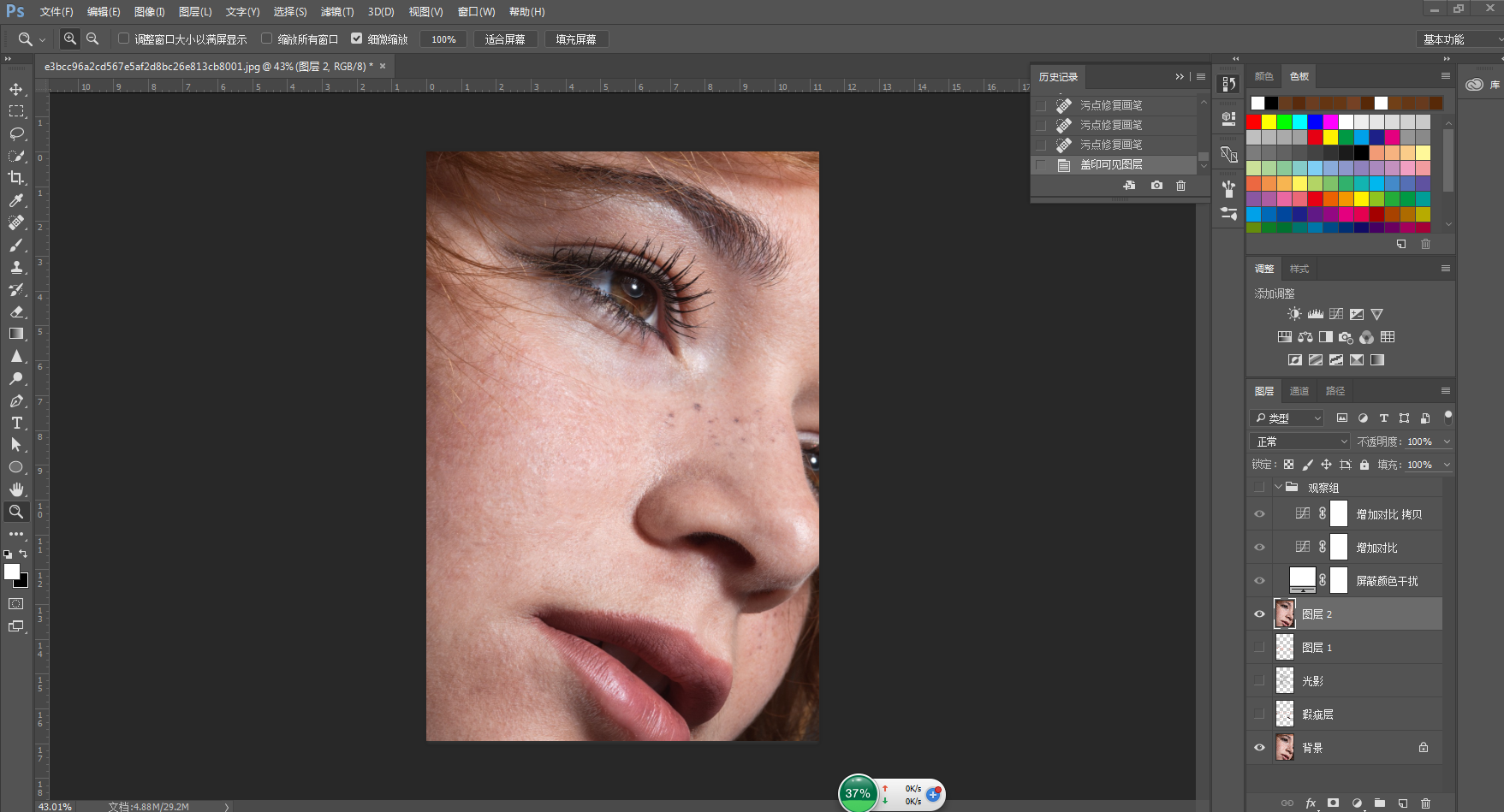The image size is (1504, 812).
Task: Hide the 增加对比 拷贝 layer
Action: (x=1259, y=514)
